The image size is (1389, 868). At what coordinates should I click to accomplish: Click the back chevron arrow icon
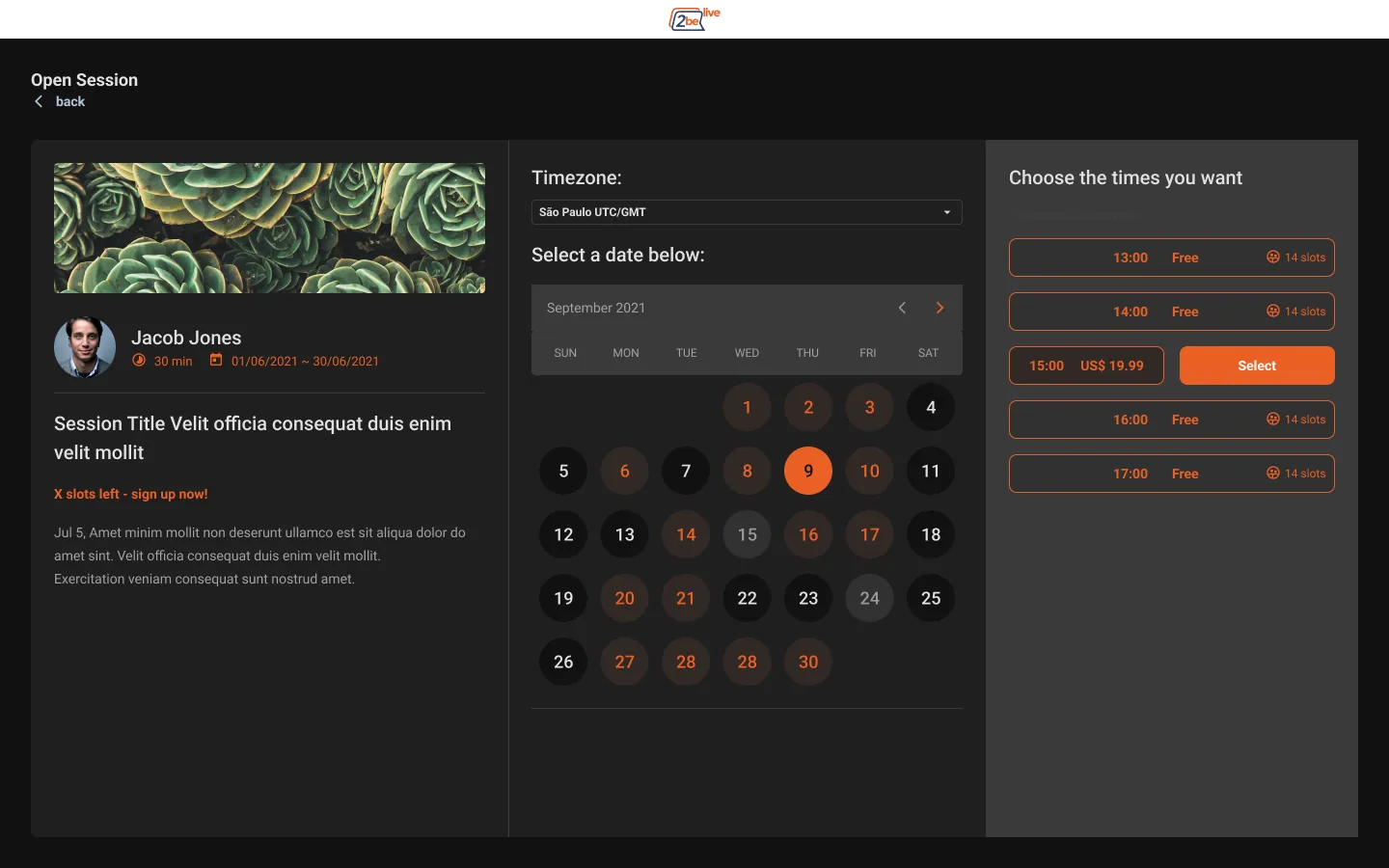39,101
